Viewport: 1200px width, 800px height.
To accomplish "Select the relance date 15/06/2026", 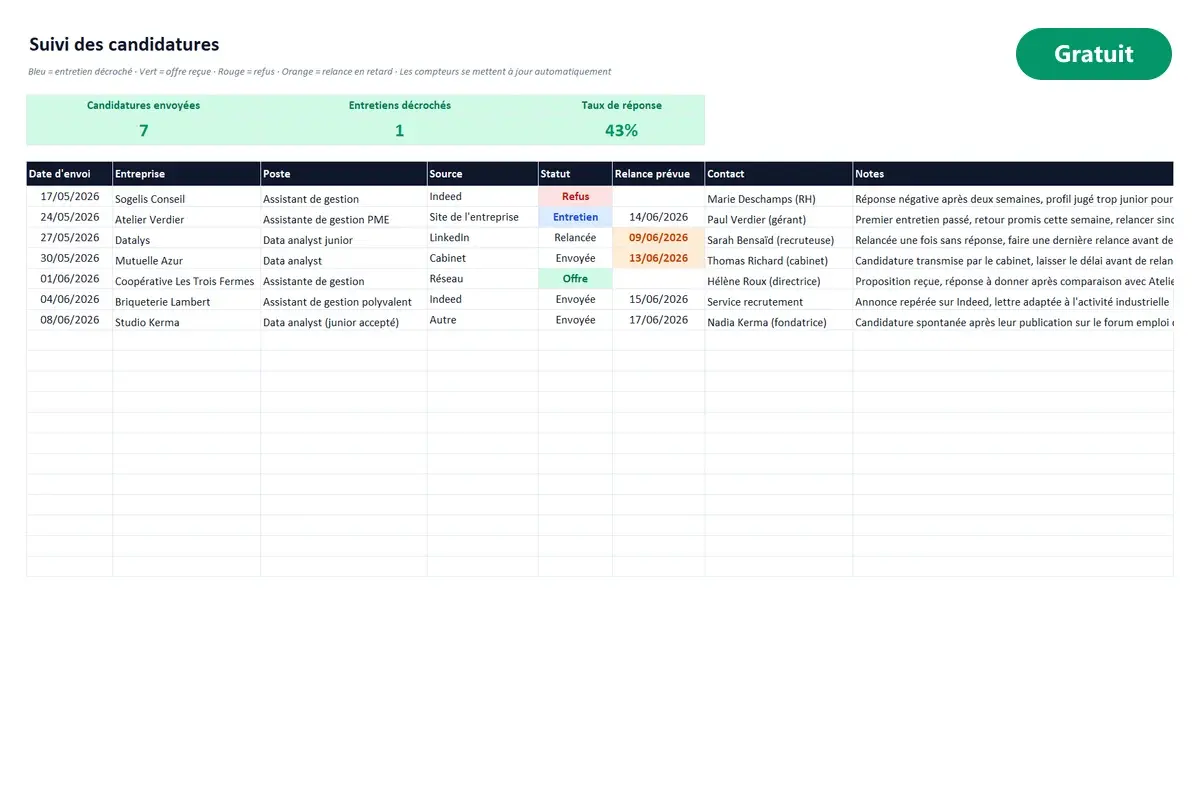I will tap(658, 299).
